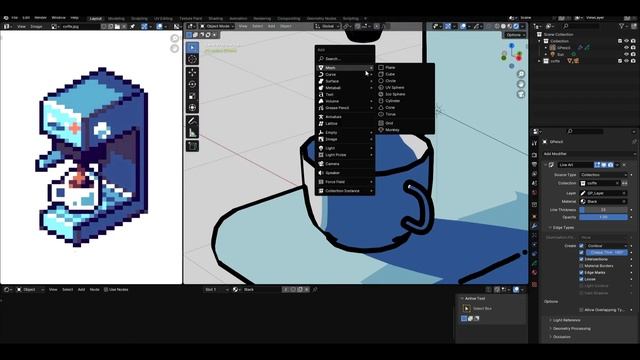Open the Add Modifier dropdown

coord(589,154)
